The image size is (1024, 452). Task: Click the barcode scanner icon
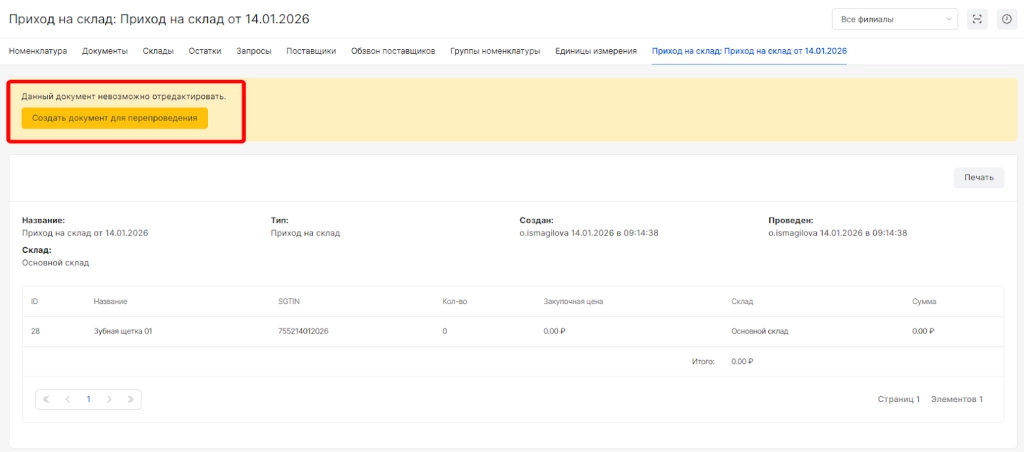click(977, 19)
